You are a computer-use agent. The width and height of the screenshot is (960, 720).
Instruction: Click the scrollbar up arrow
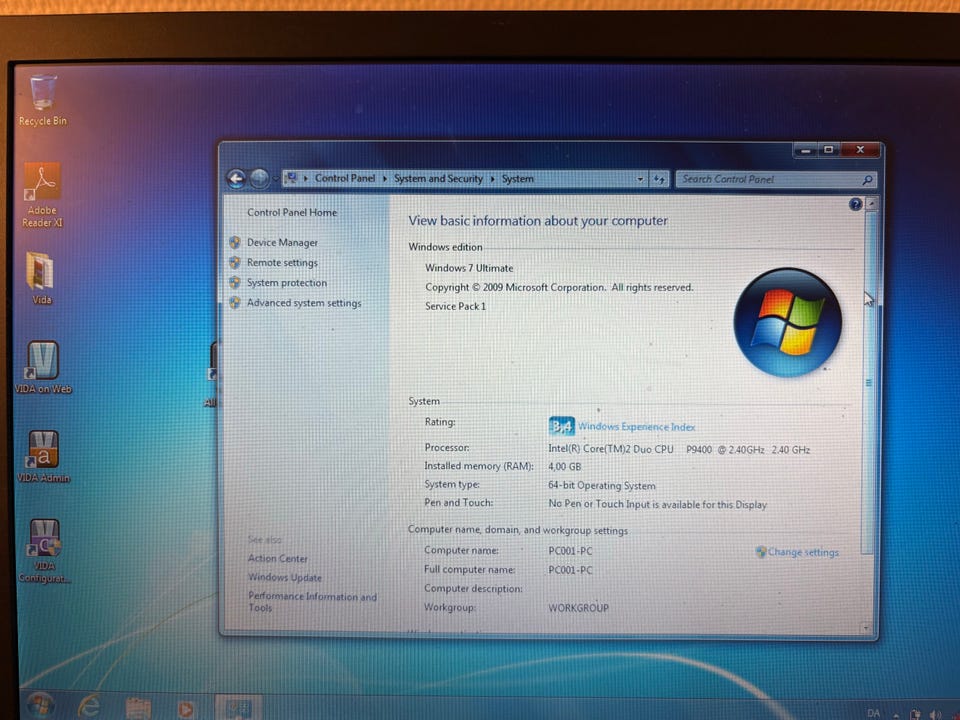point(871,203)
